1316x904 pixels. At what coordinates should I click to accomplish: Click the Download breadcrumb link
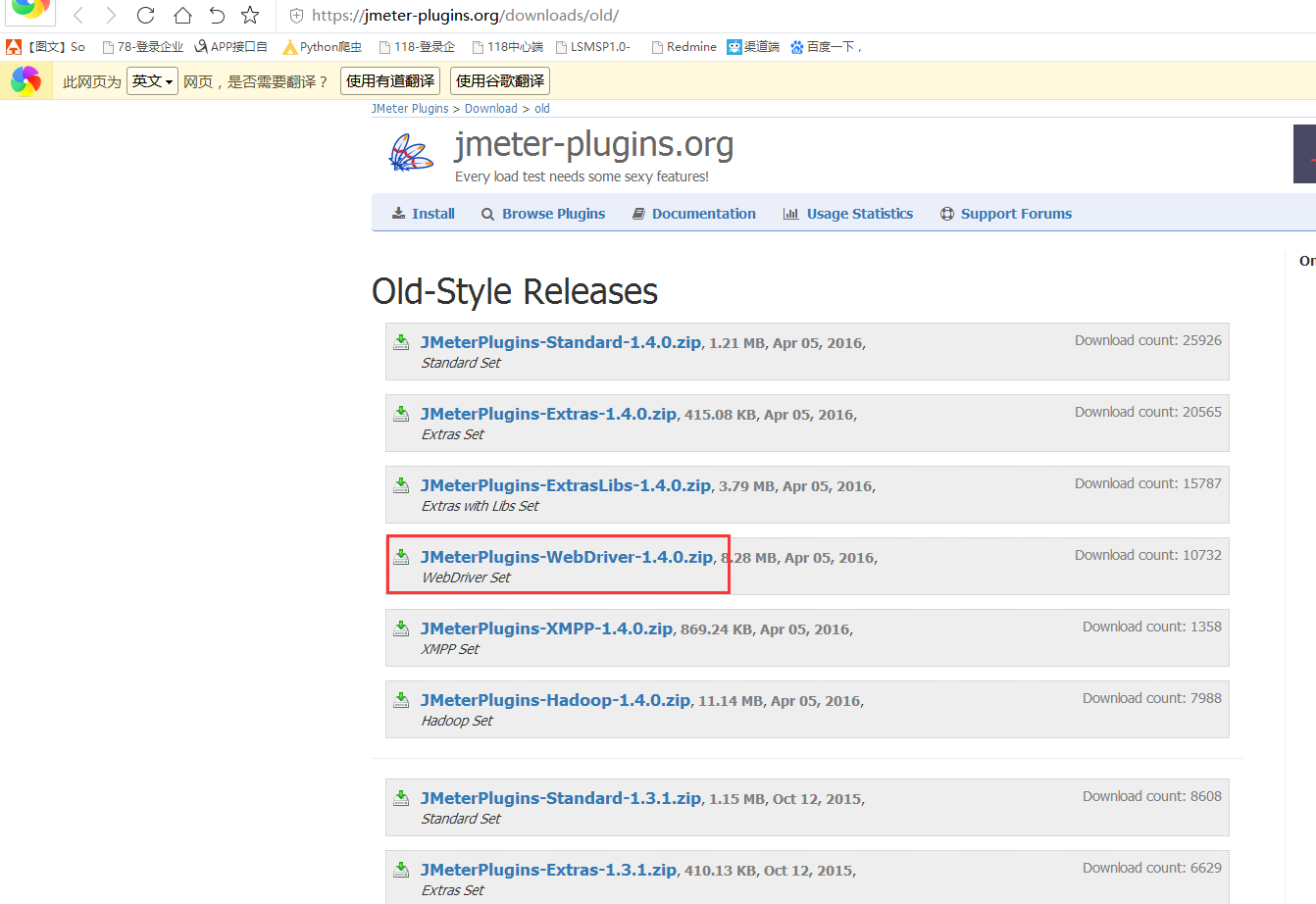pos(491,109)
